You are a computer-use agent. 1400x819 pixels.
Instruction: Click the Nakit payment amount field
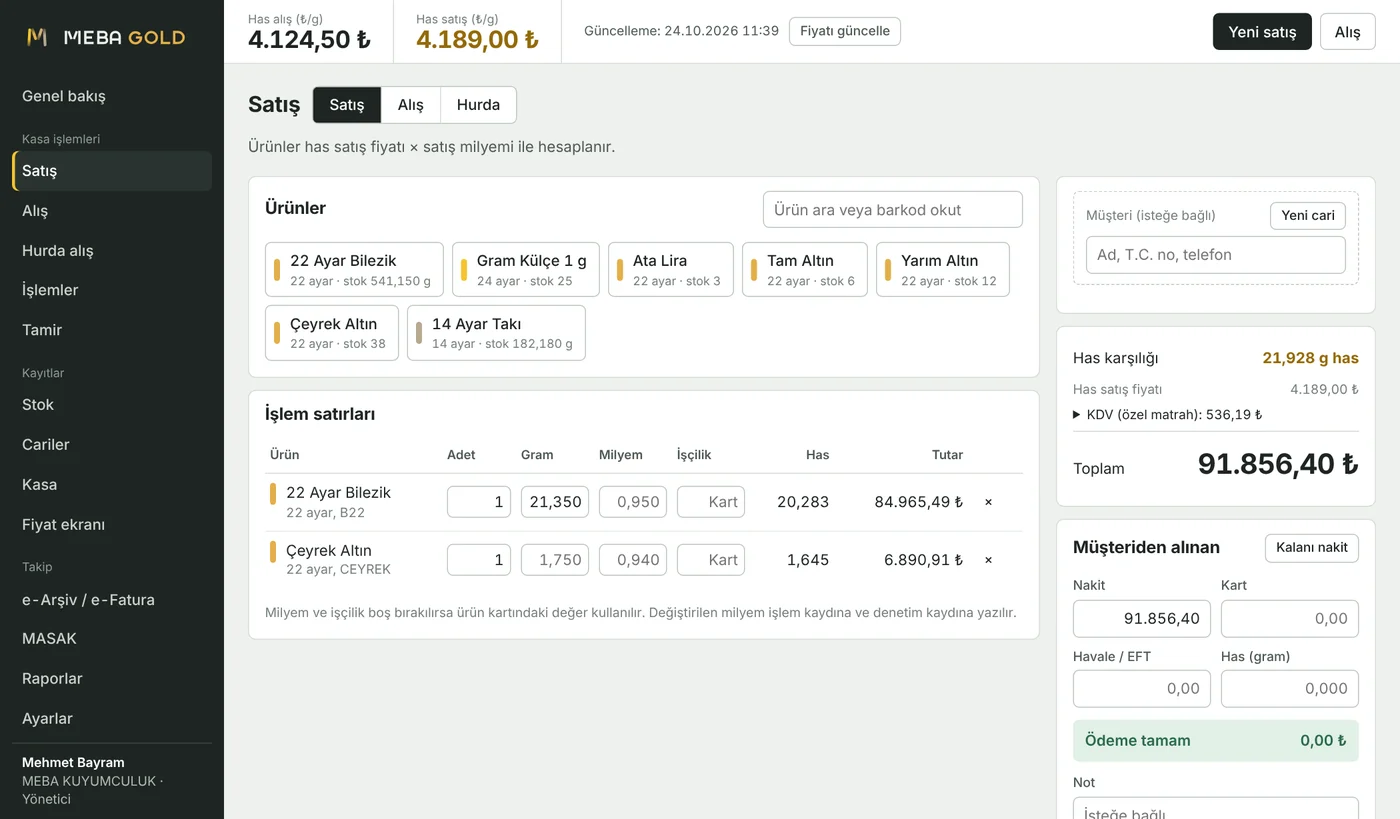[x=1142, y=619]
